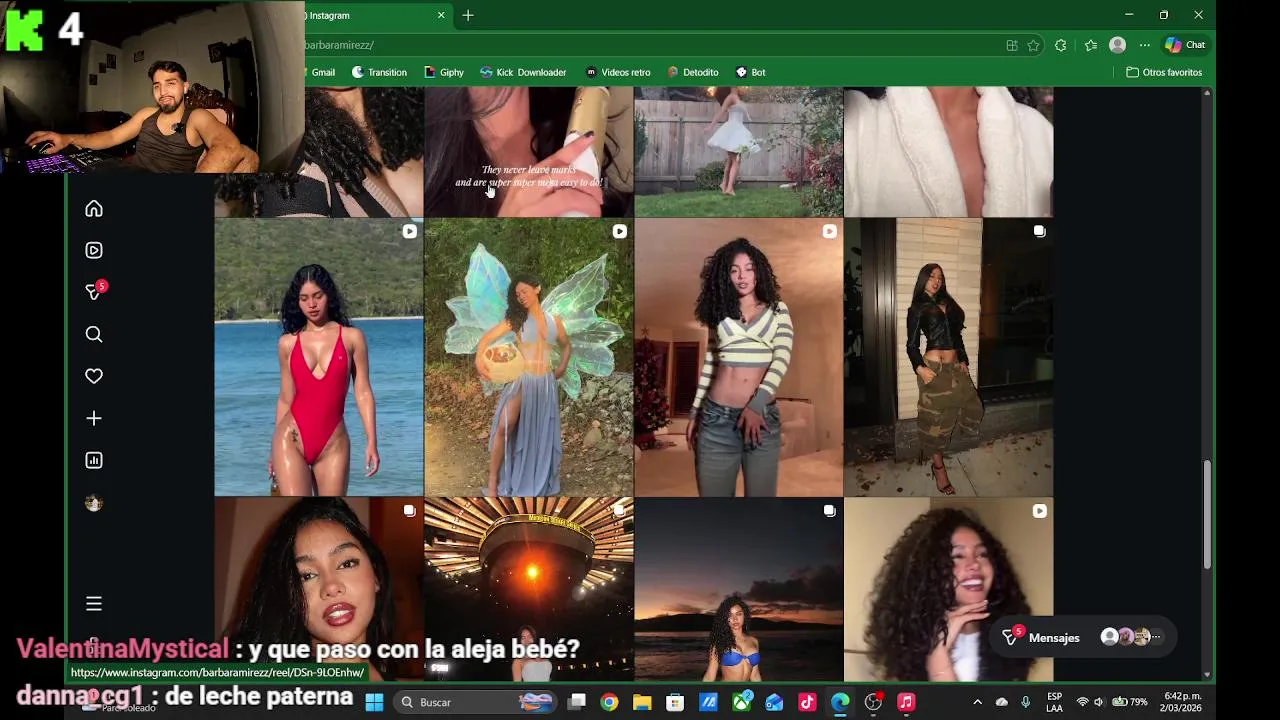This screenshot has height=720, width=1280.
Task: Add page to favorites star icon
Action: (1033, 45)
